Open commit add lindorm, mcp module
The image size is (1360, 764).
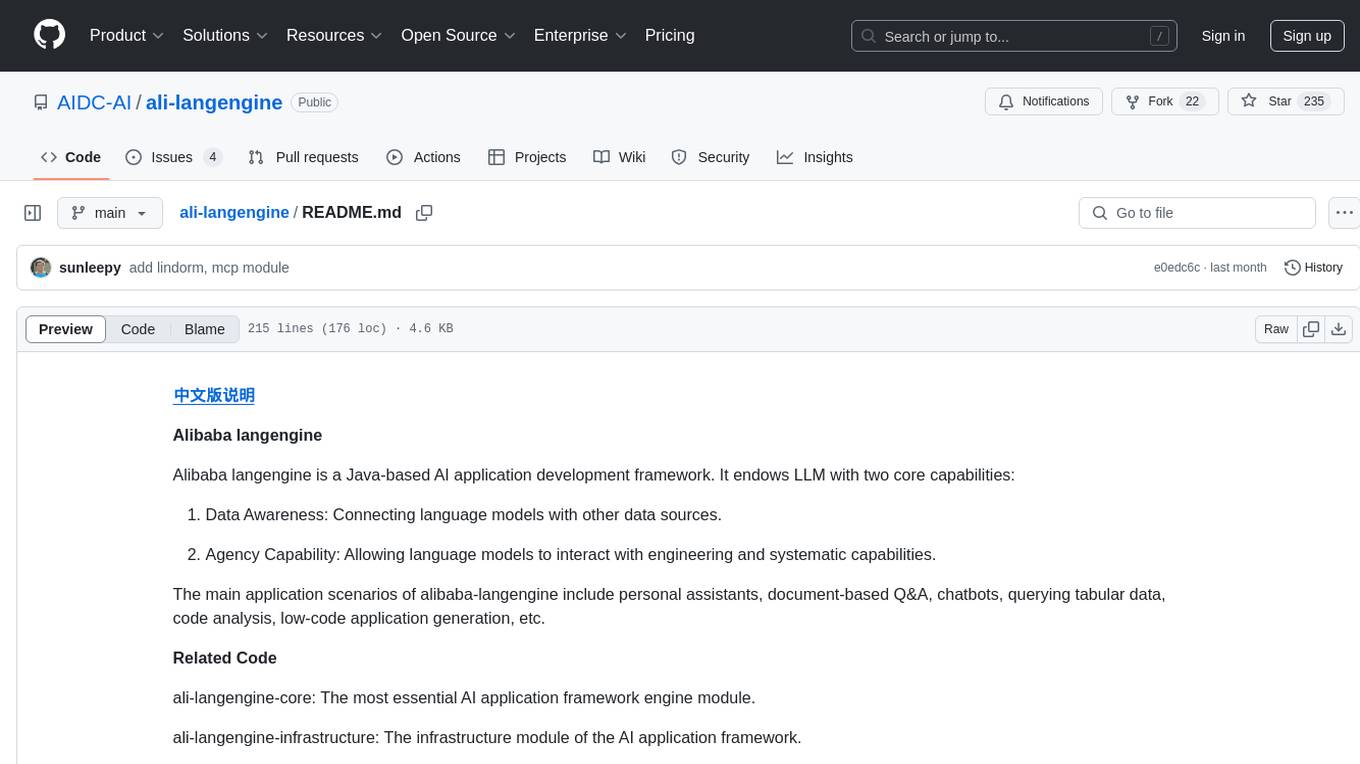[209, 268]
